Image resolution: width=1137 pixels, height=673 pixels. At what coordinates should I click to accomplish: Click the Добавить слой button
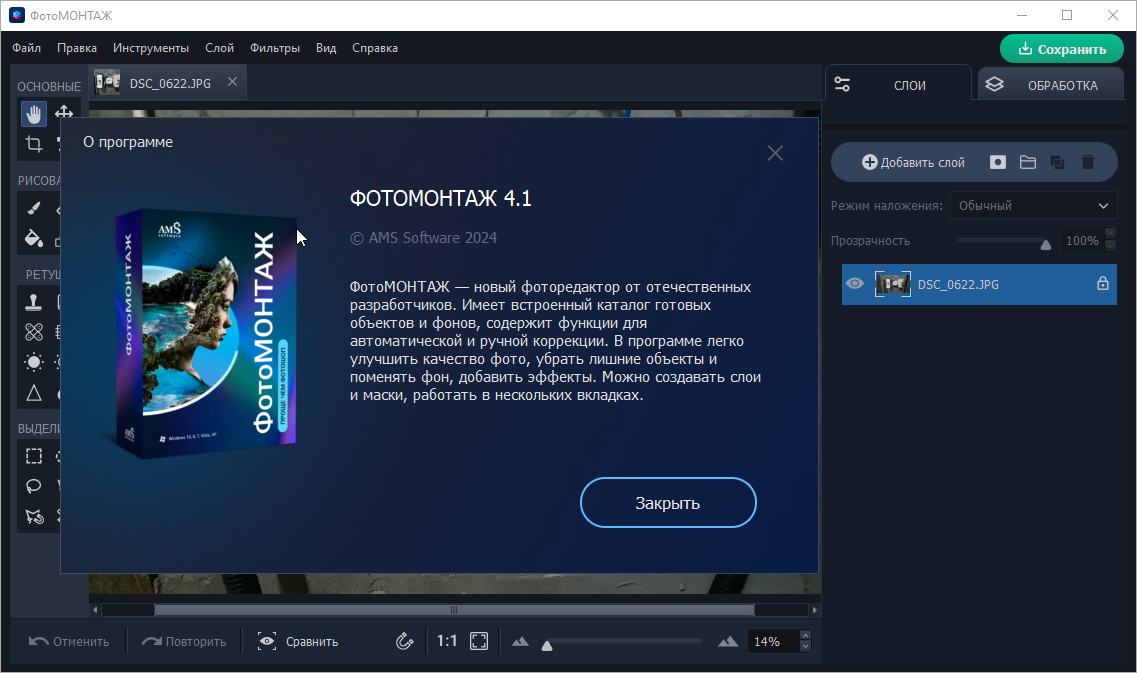point(913,162)
